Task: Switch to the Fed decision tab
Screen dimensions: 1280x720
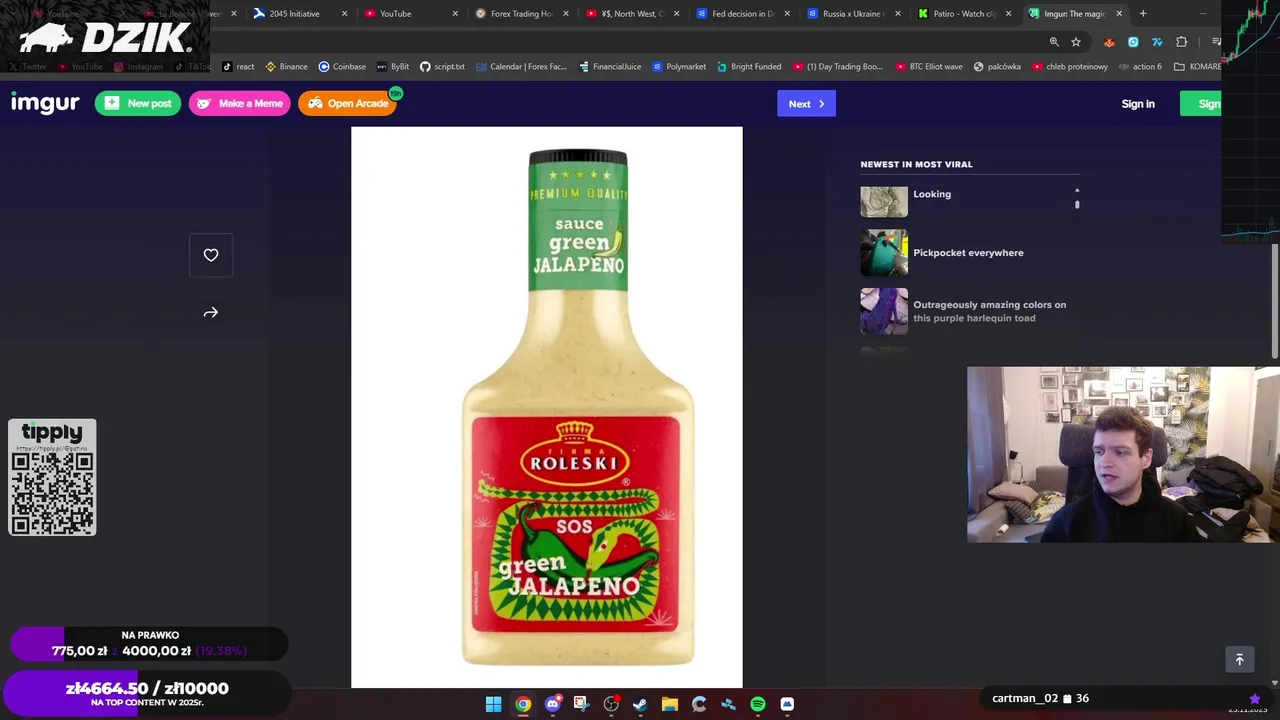Action: (x=742, y=14)
